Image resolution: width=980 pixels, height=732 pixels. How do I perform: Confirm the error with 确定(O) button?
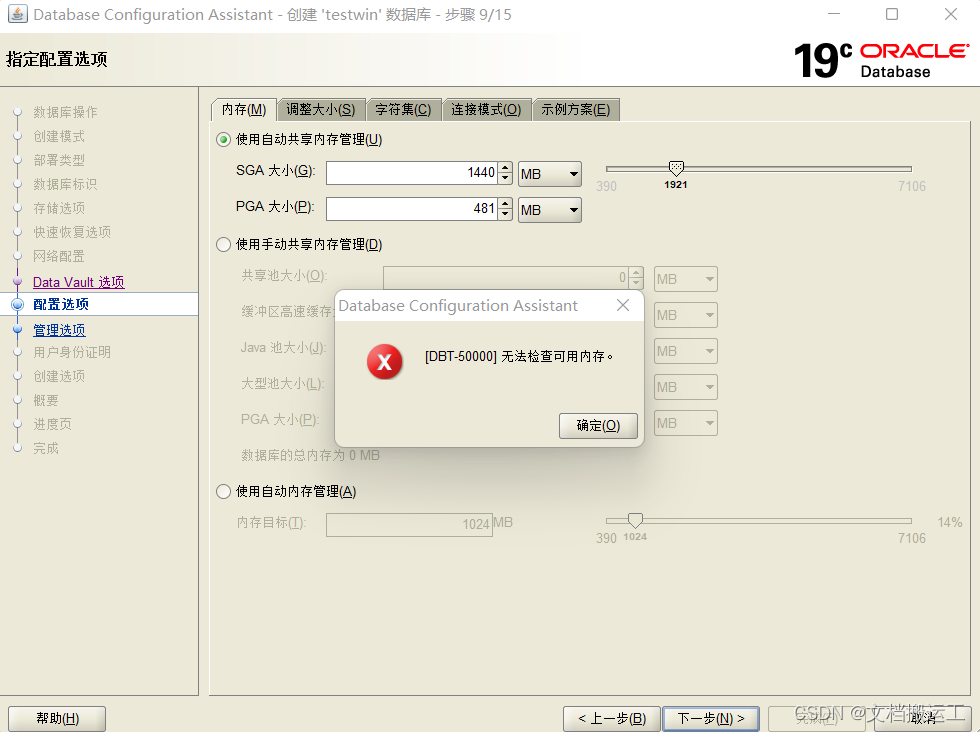(x=598, y=426)
